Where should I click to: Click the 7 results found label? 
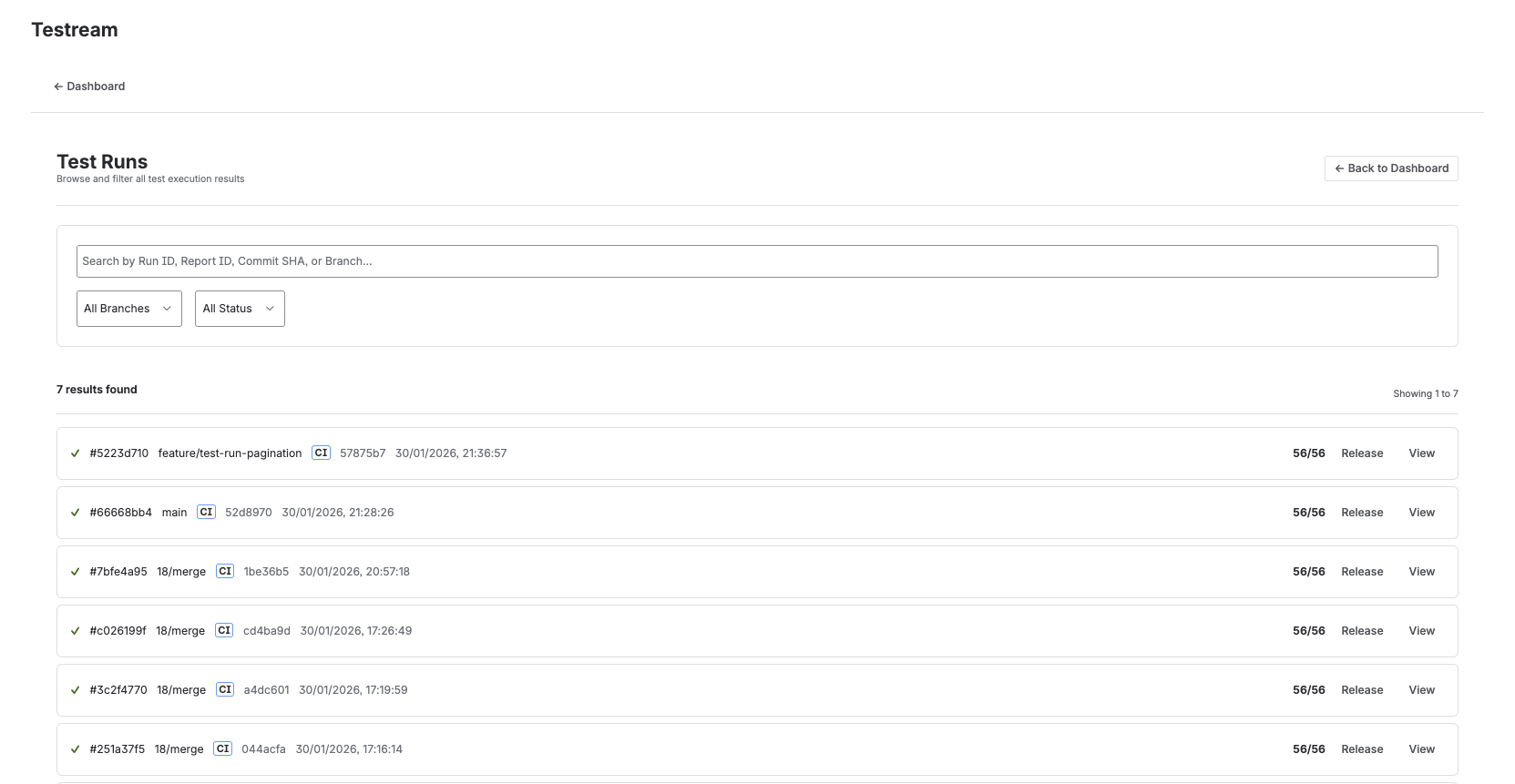click(x=97, y=390)
